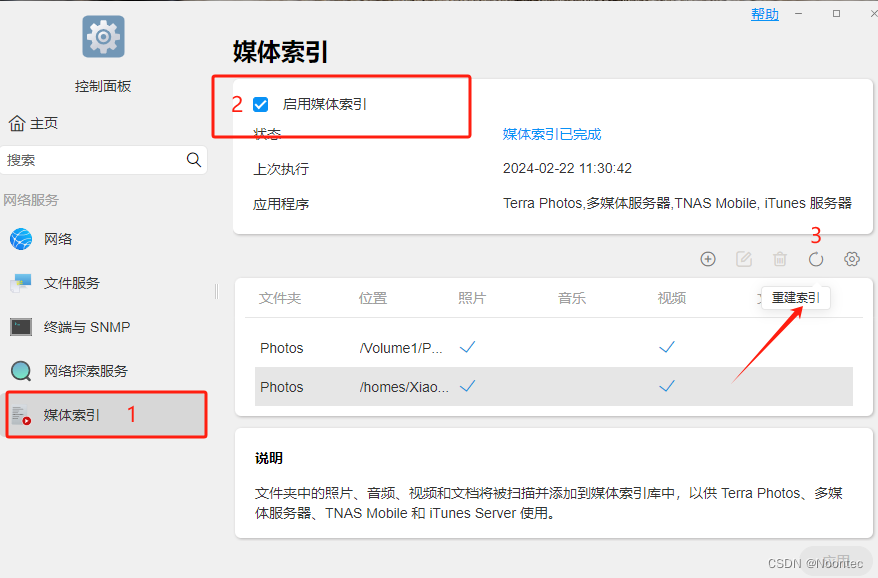
Task: Open 控制面板 via its gear icon
Action: (103, 36)
